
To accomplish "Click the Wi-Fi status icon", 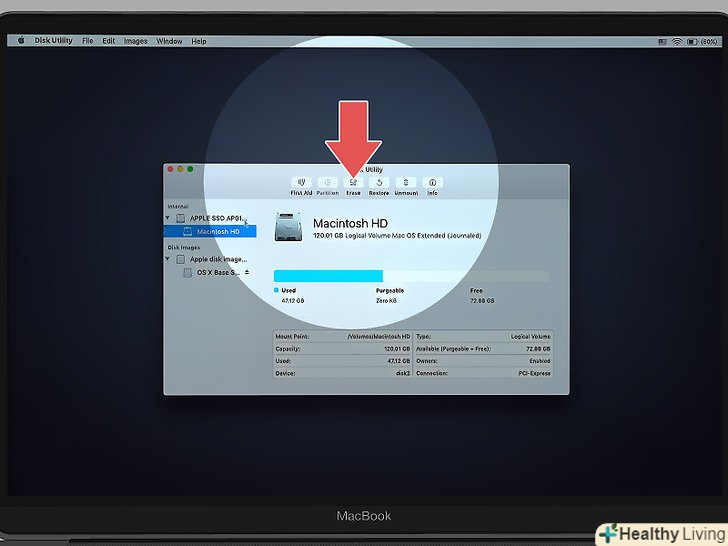I will tap(677, 42).
